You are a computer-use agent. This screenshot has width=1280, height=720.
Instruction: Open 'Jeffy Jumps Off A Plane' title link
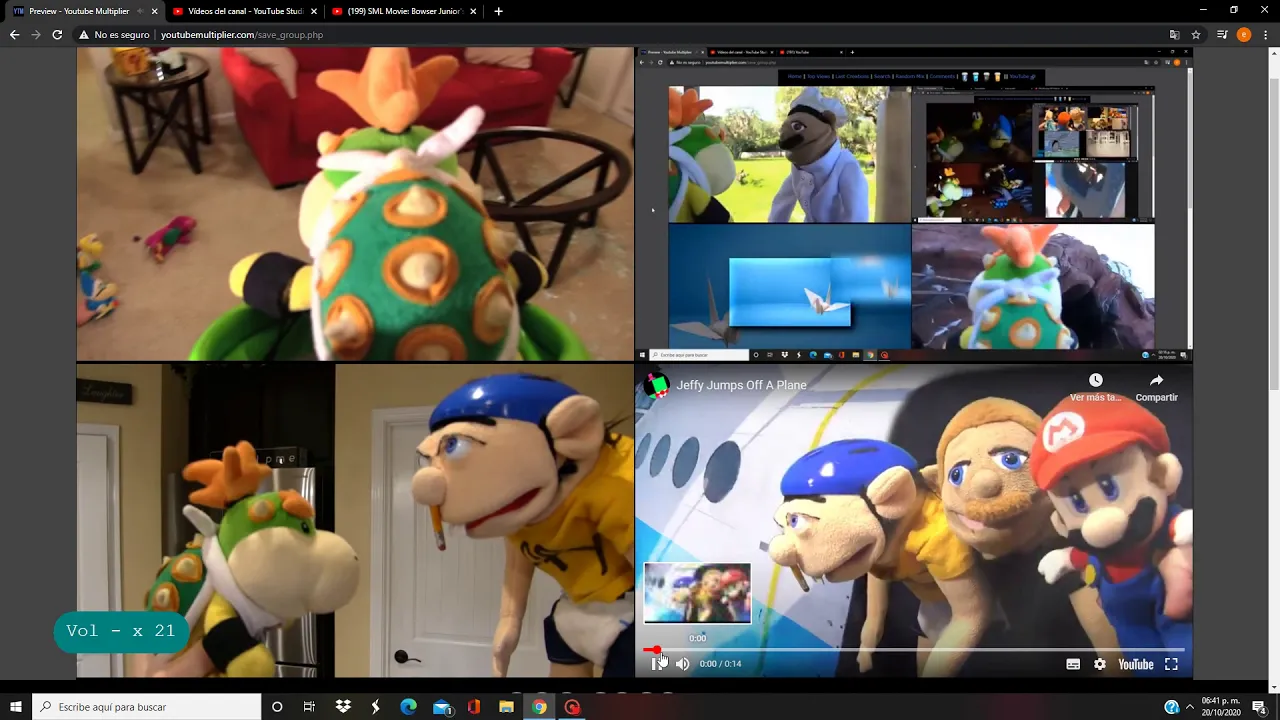pos(741,385)
